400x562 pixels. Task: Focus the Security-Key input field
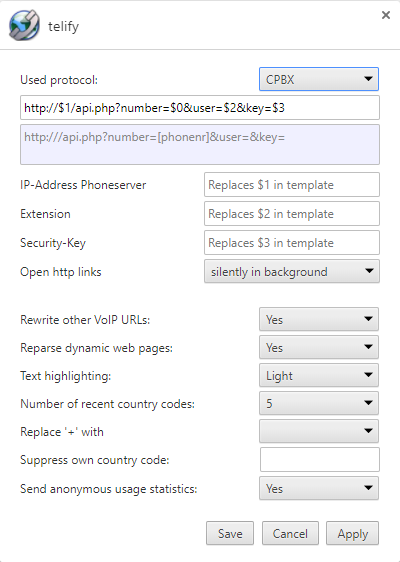point(292,243)
